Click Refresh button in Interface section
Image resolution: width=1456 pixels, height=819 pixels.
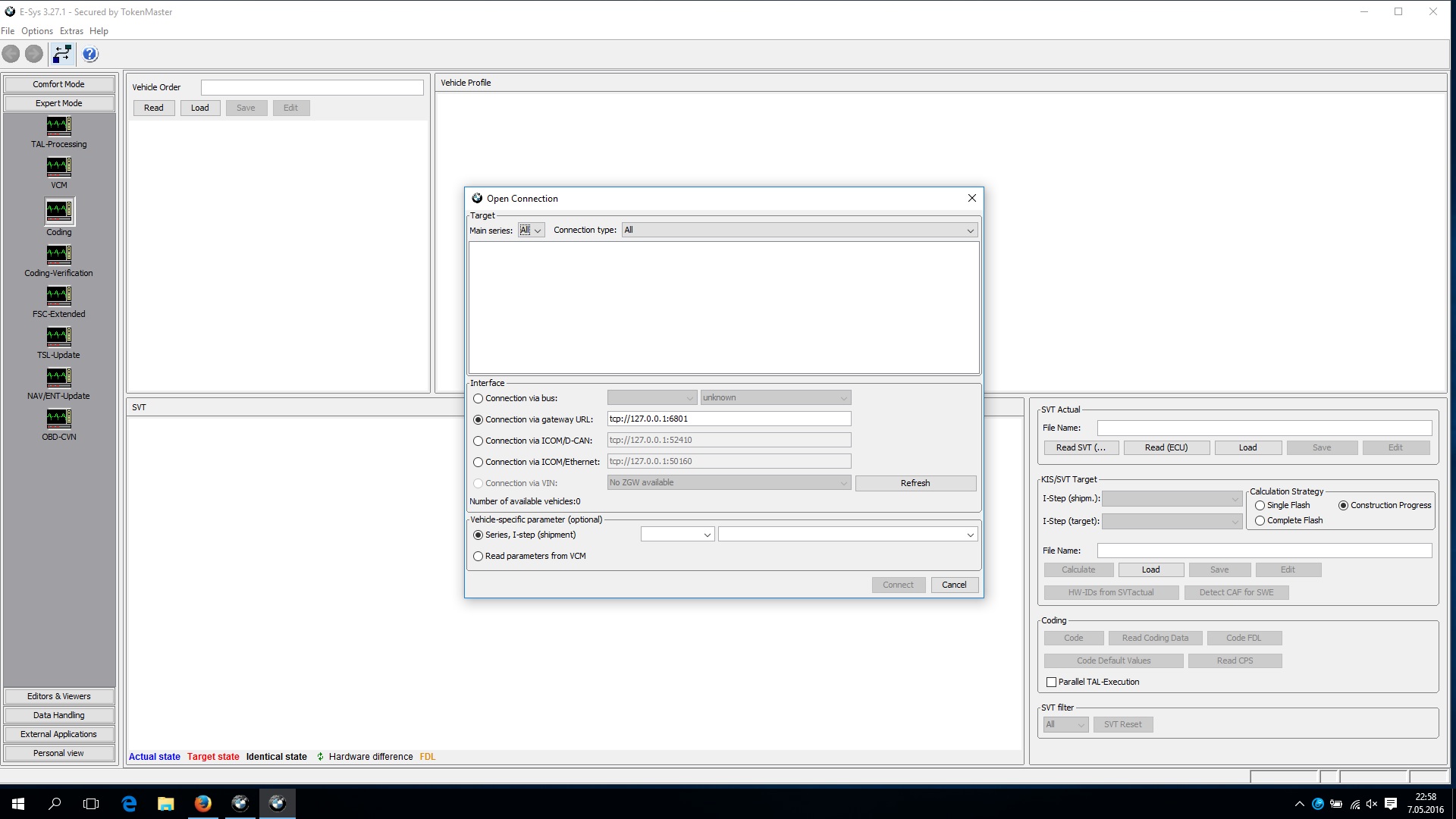[x=915, y=483]
